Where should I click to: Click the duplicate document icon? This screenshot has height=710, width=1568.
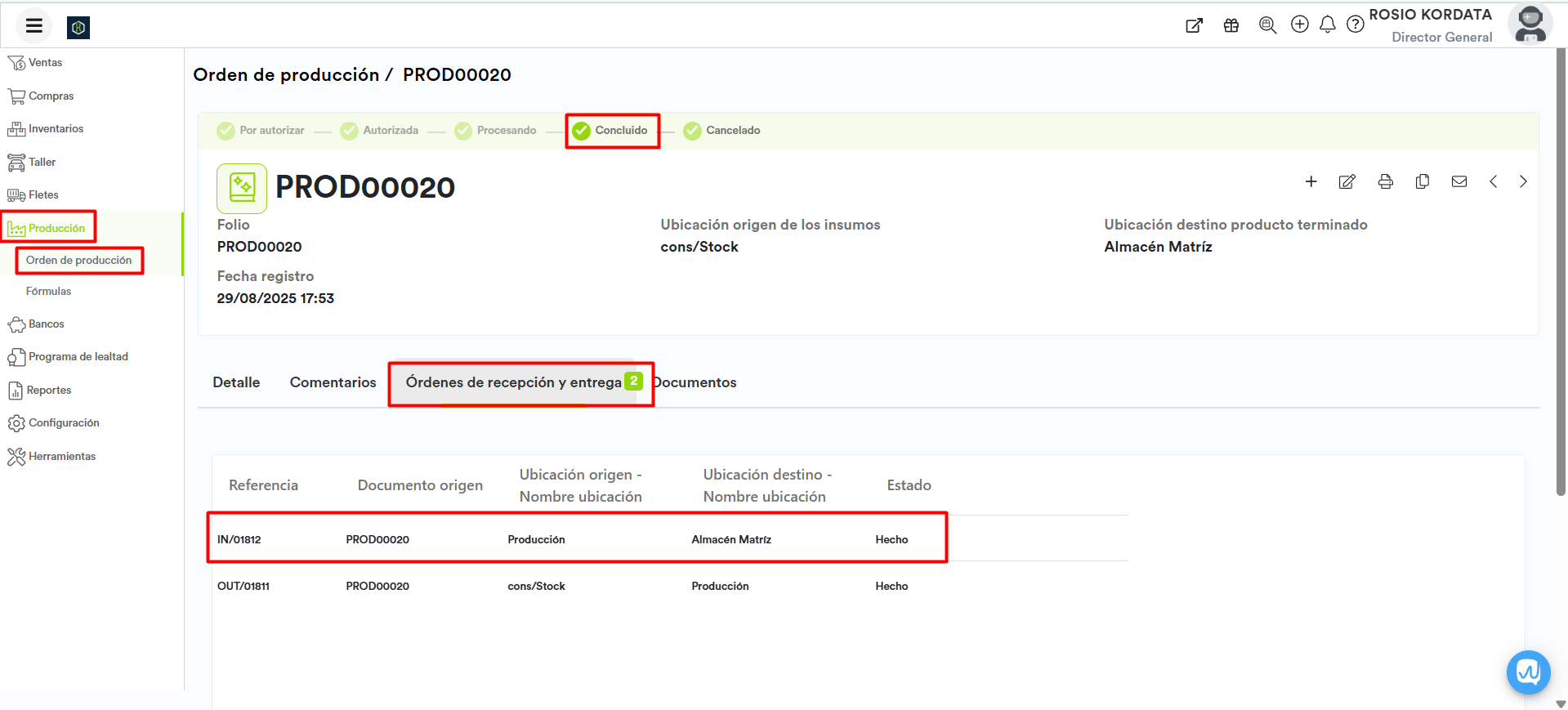pos(1422,182)
